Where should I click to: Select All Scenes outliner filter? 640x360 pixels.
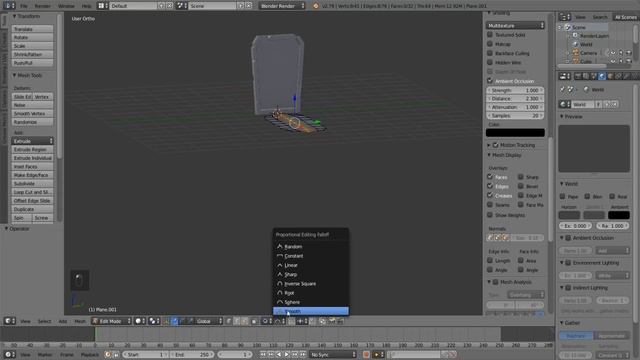point(625,17)
